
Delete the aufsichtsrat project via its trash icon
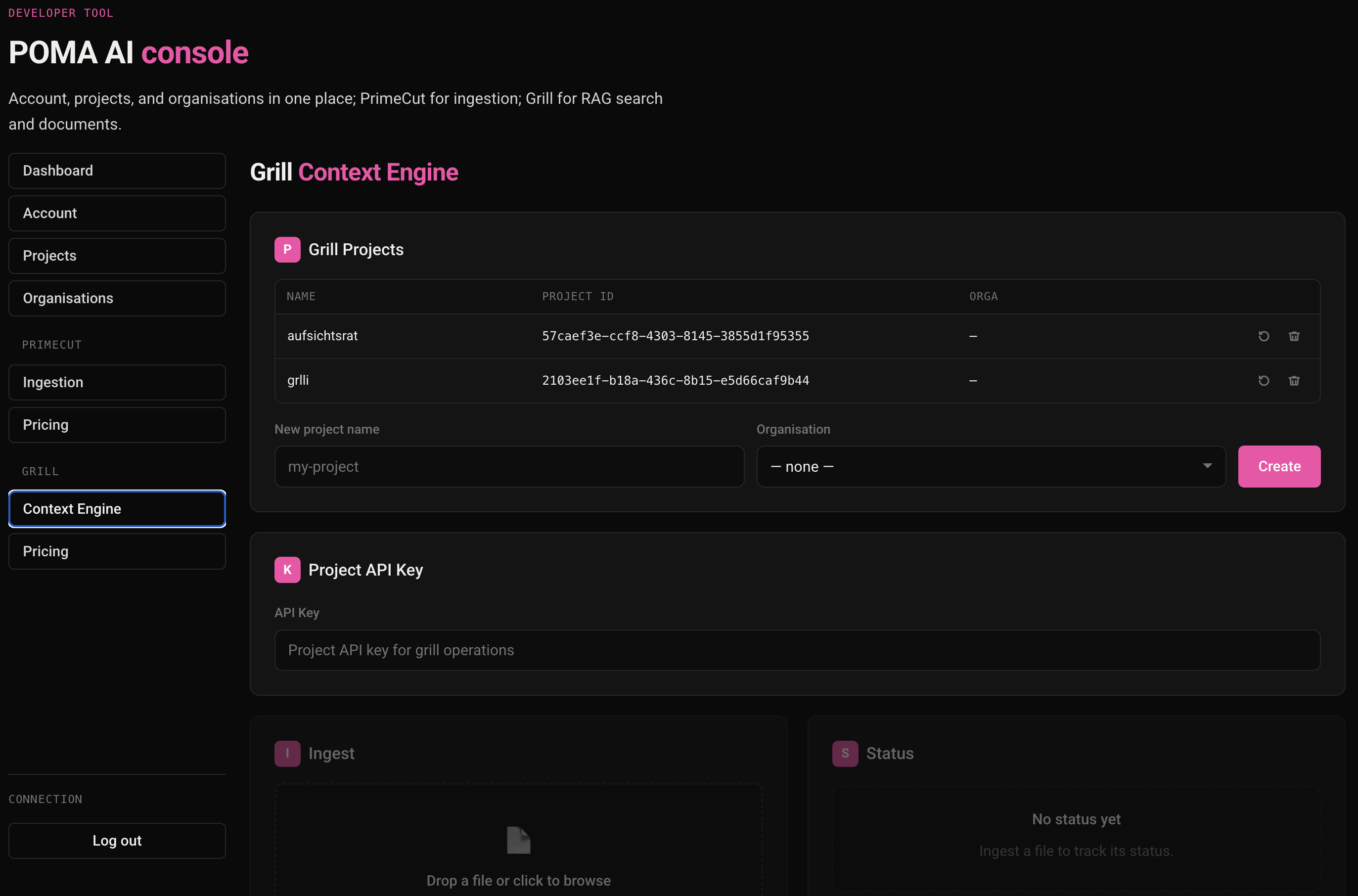[1294, 336]
